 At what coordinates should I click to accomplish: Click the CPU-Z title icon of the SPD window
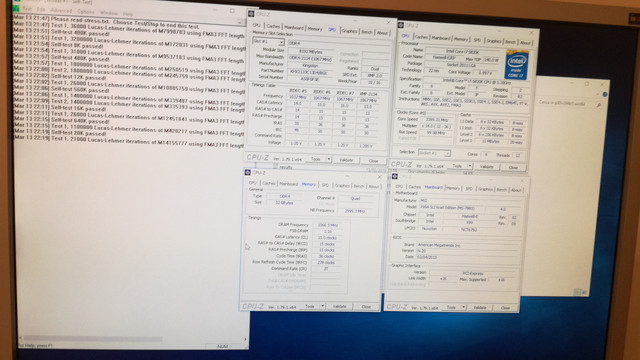point(251,14)
